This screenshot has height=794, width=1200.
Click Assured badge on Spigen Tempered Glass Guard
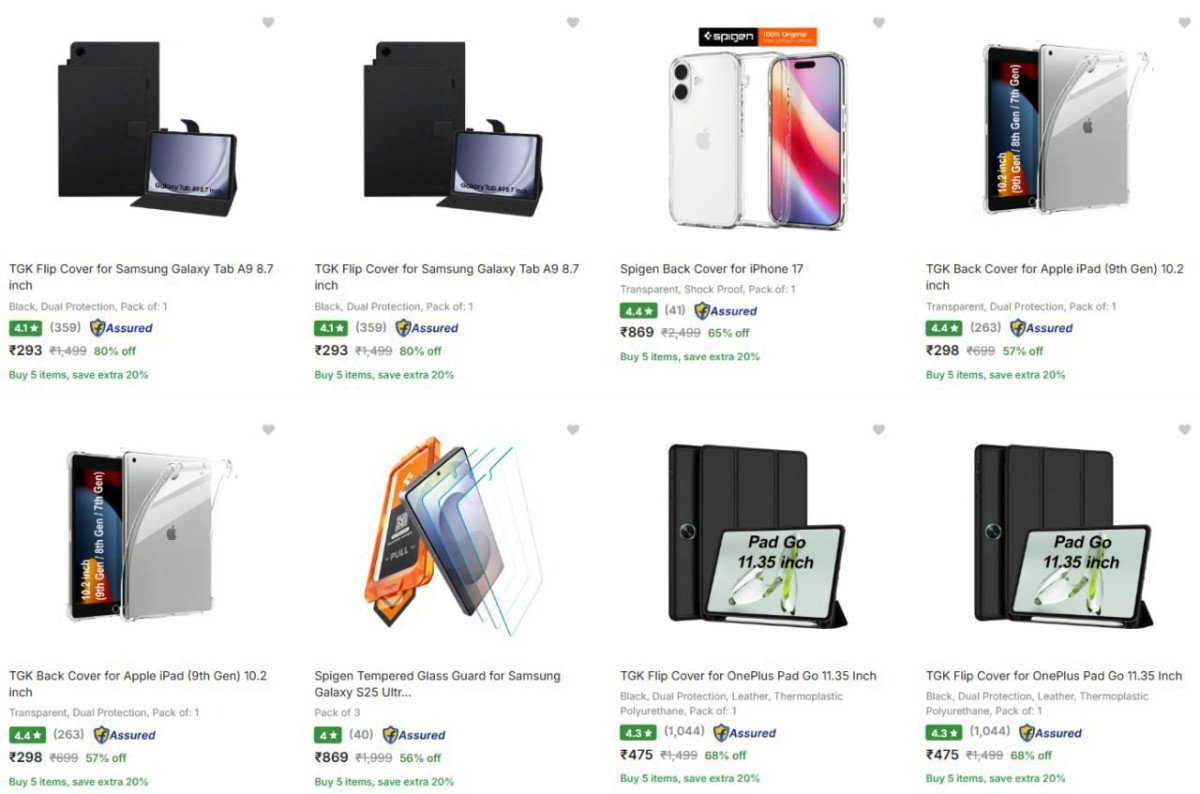[414, 735]
